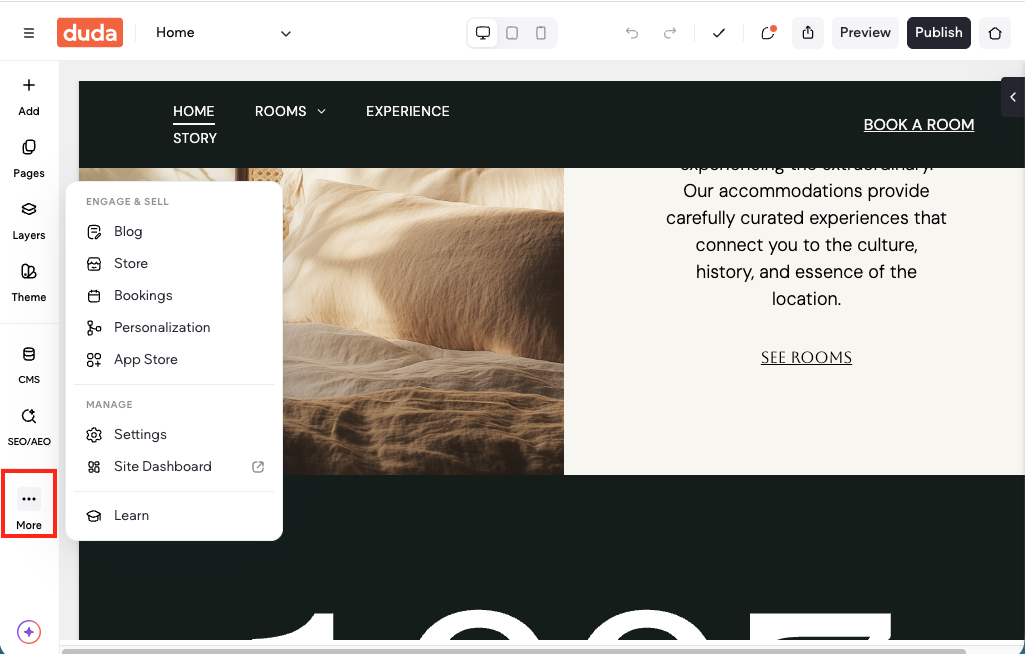Image resolution: width=1025 pixels, height=654 pixels.
Task: Select Blog from the More menu
Action: pyautogui.click(x=128, y=231)
